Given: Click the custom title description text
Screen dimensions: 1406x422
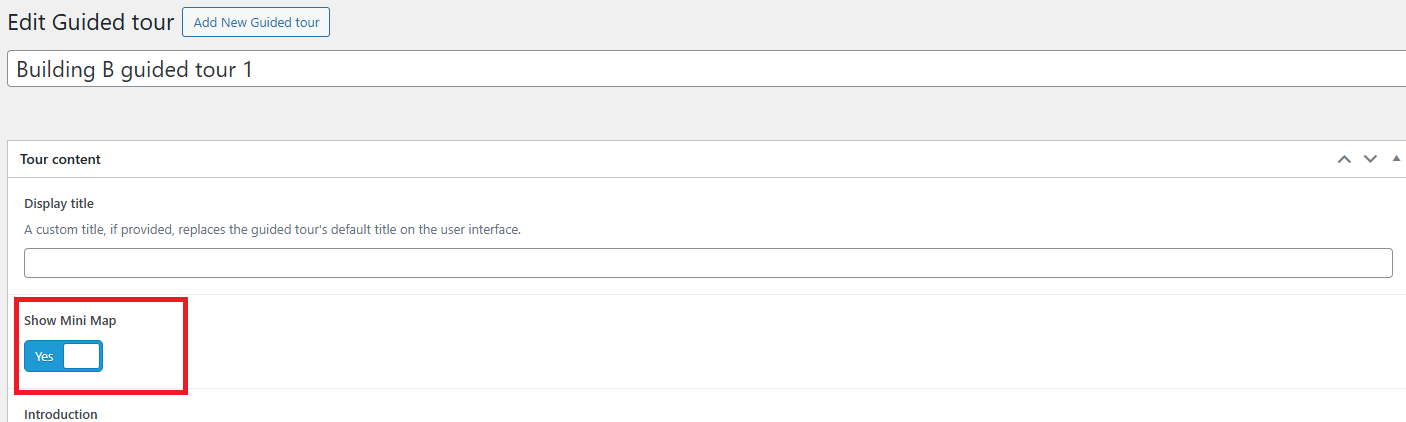Looking at the screenshot, I should point(272,229).
